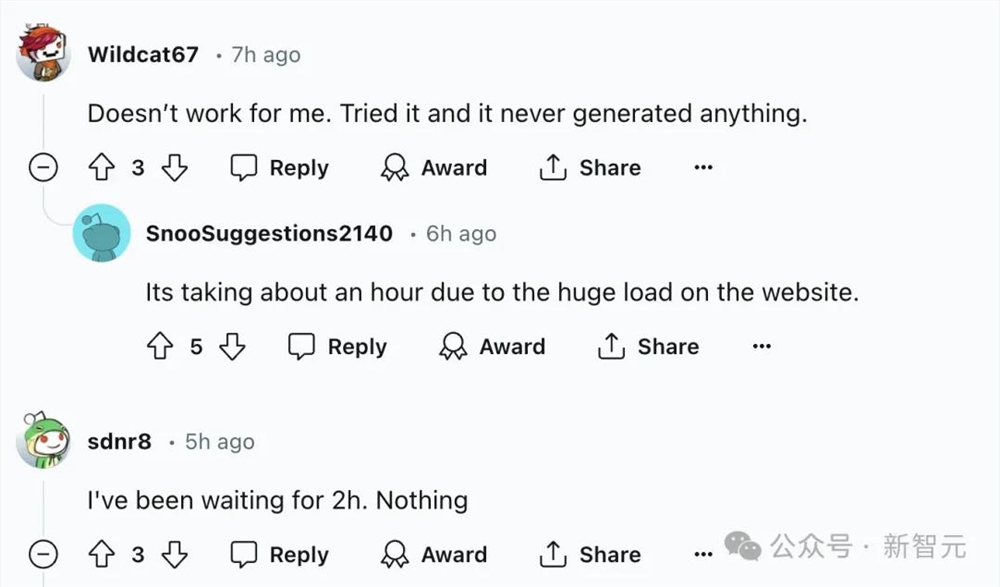Award sdnr8's comment
Viewport: 1000px width, 587px height.
(434, 555)
